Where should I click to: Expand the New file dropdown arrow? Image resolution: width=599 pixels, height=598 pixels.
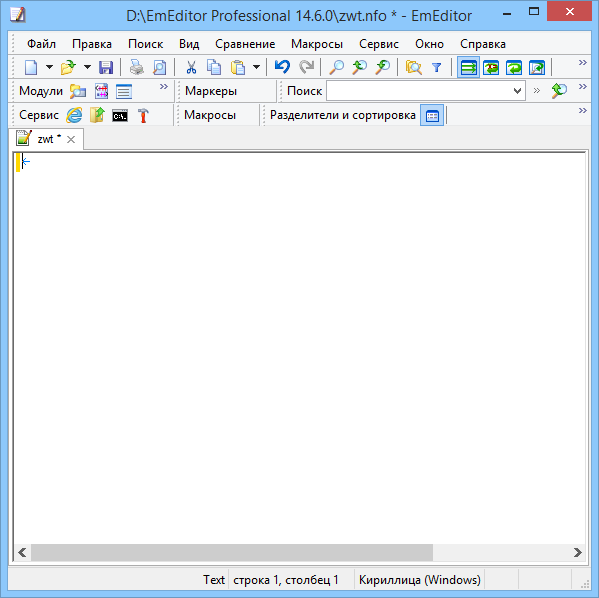point(49,67)
